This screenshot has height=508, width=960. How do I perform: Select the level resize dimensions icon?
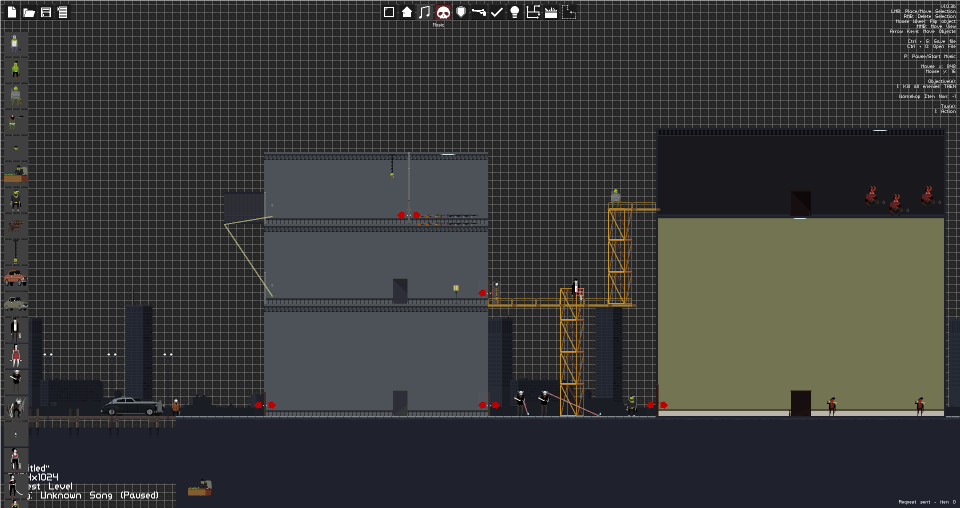coord(533,12)
